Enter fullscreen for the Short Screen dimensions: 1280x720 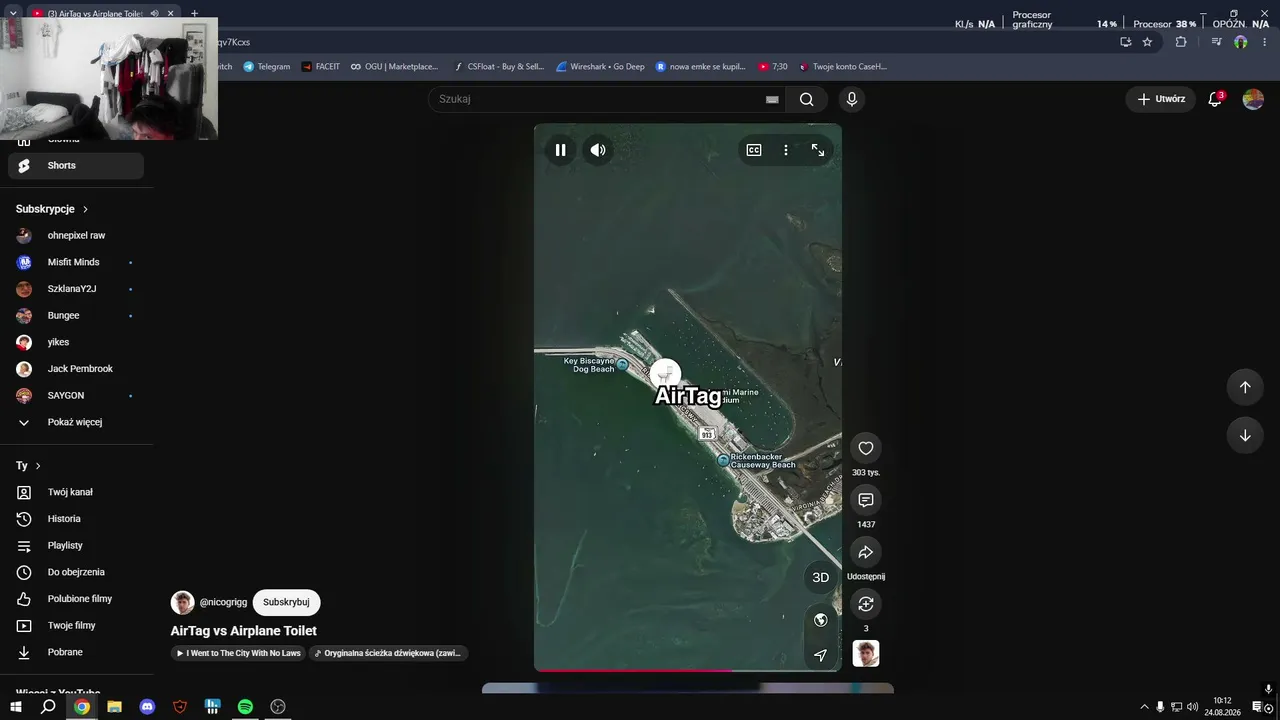(x=818, y=150)
